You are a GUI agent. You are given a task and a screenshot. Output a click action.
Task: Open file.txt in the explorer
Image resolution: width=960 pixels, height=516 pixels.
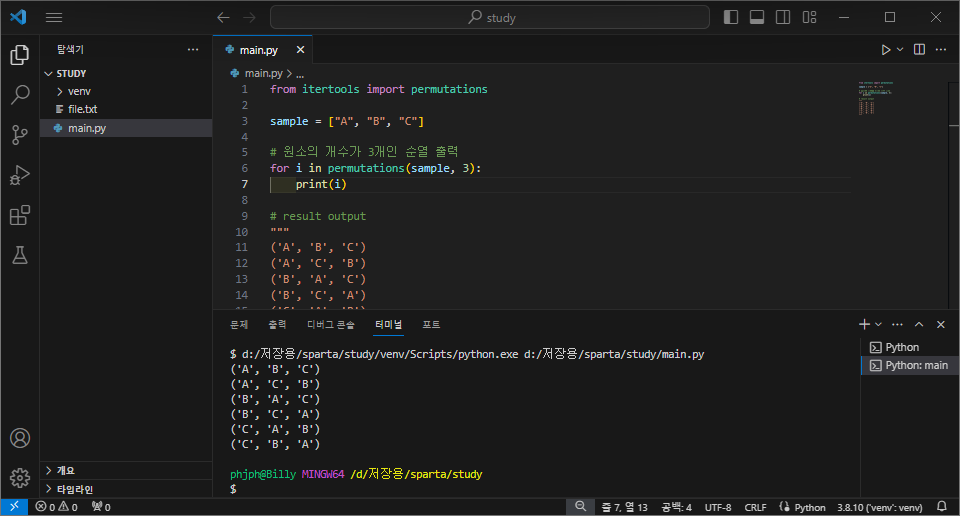click(x=126, y=109)
